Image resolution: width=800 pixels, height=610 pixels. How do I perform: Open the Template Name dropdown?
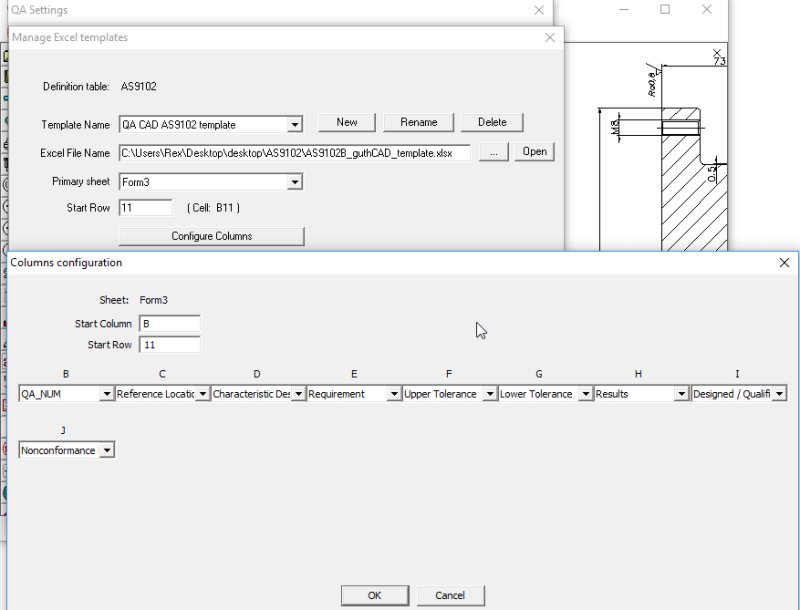(x=295, y=124)
